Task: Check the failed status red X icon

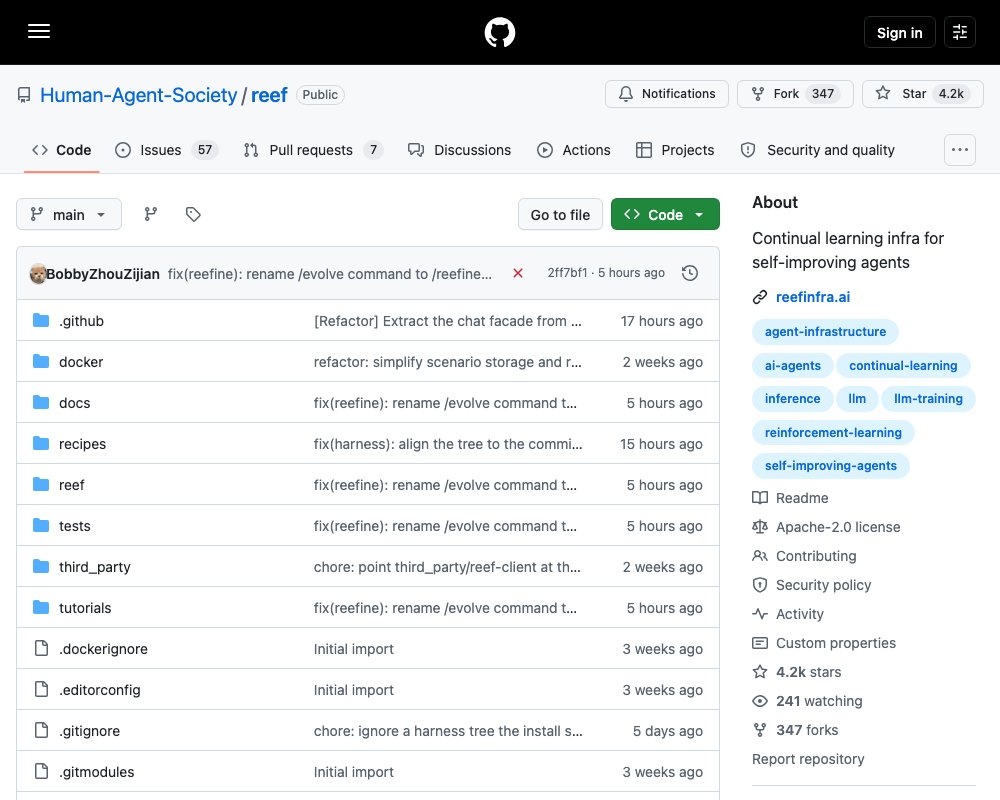Action: point(518,273)
